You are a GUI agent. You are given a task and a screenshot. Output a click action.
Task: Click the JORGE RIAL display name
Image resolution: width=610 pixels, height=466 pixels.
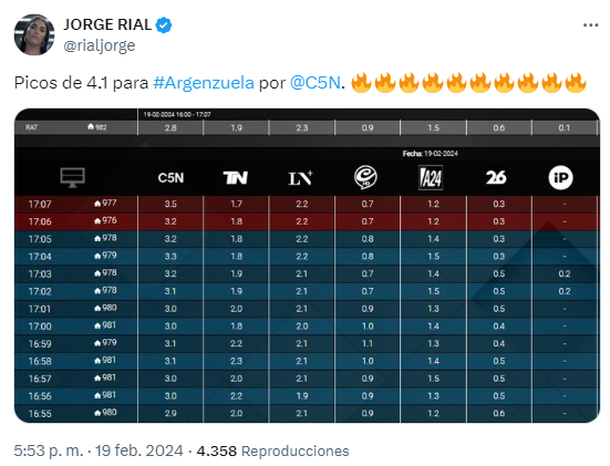[x=107, y=25]
